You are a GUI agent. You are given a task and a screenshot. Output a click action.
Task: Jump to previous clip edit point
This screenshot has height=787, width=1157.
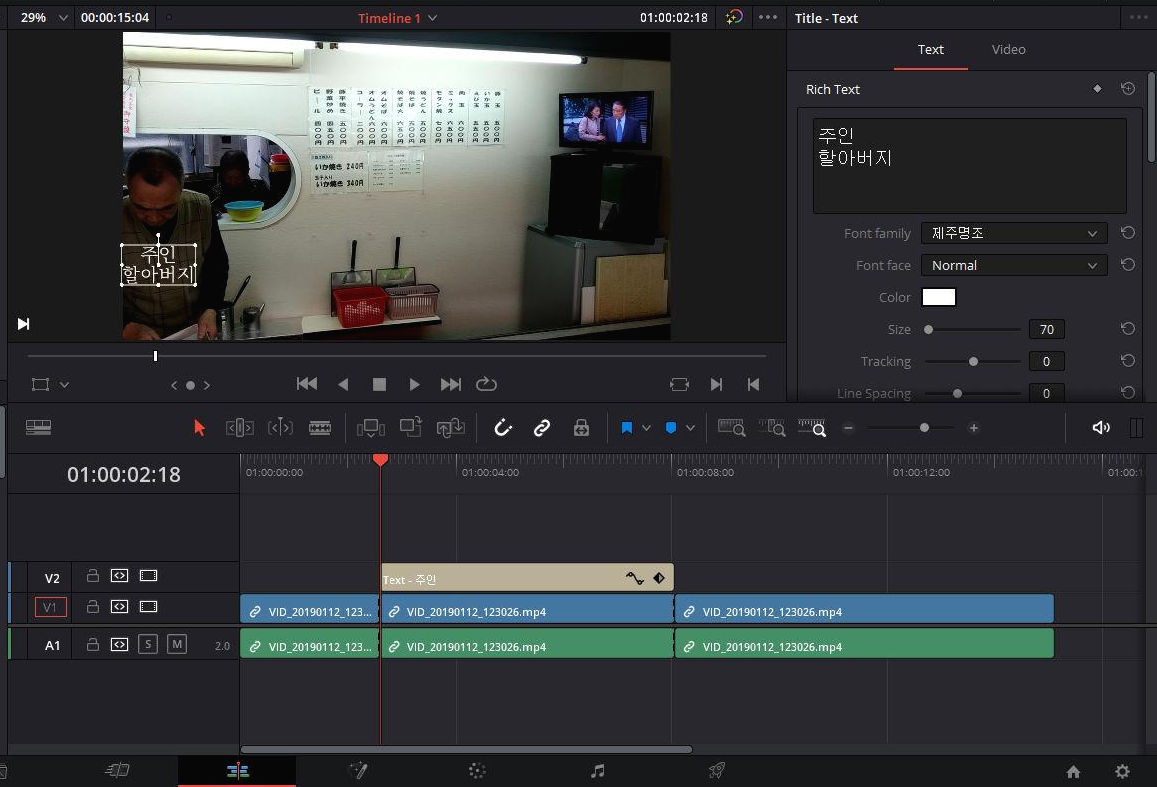[x=753, y=384]
